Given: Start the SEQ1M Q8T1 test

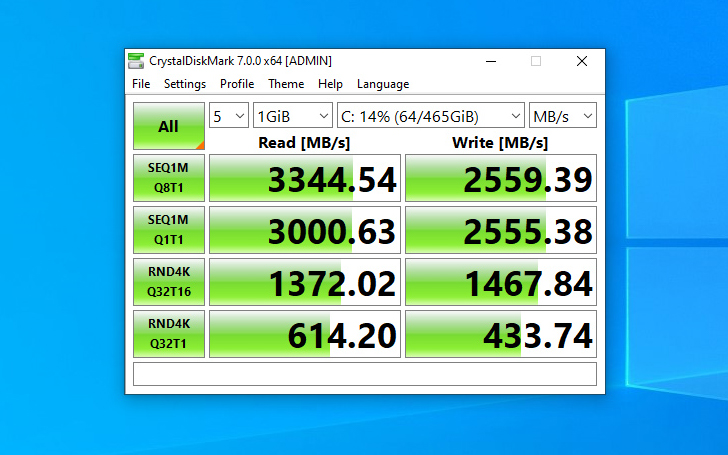Looking at the screenshot, I should 169,178.
